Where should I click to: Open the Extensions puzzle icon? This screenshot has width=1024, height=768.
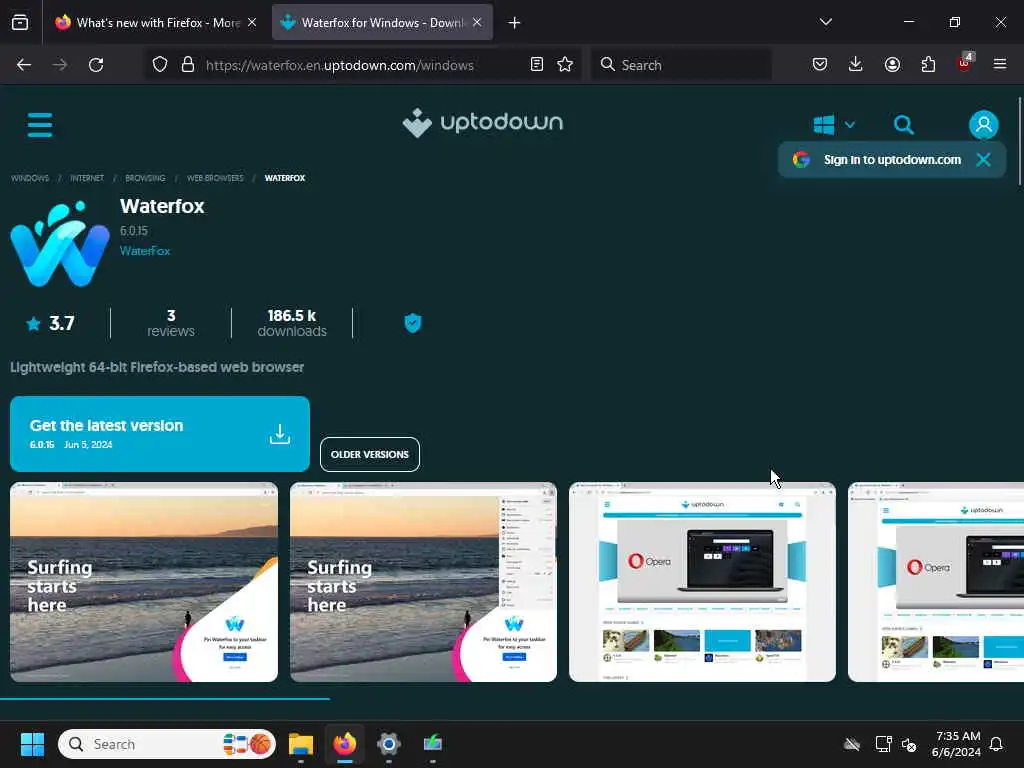click(928, 65)
